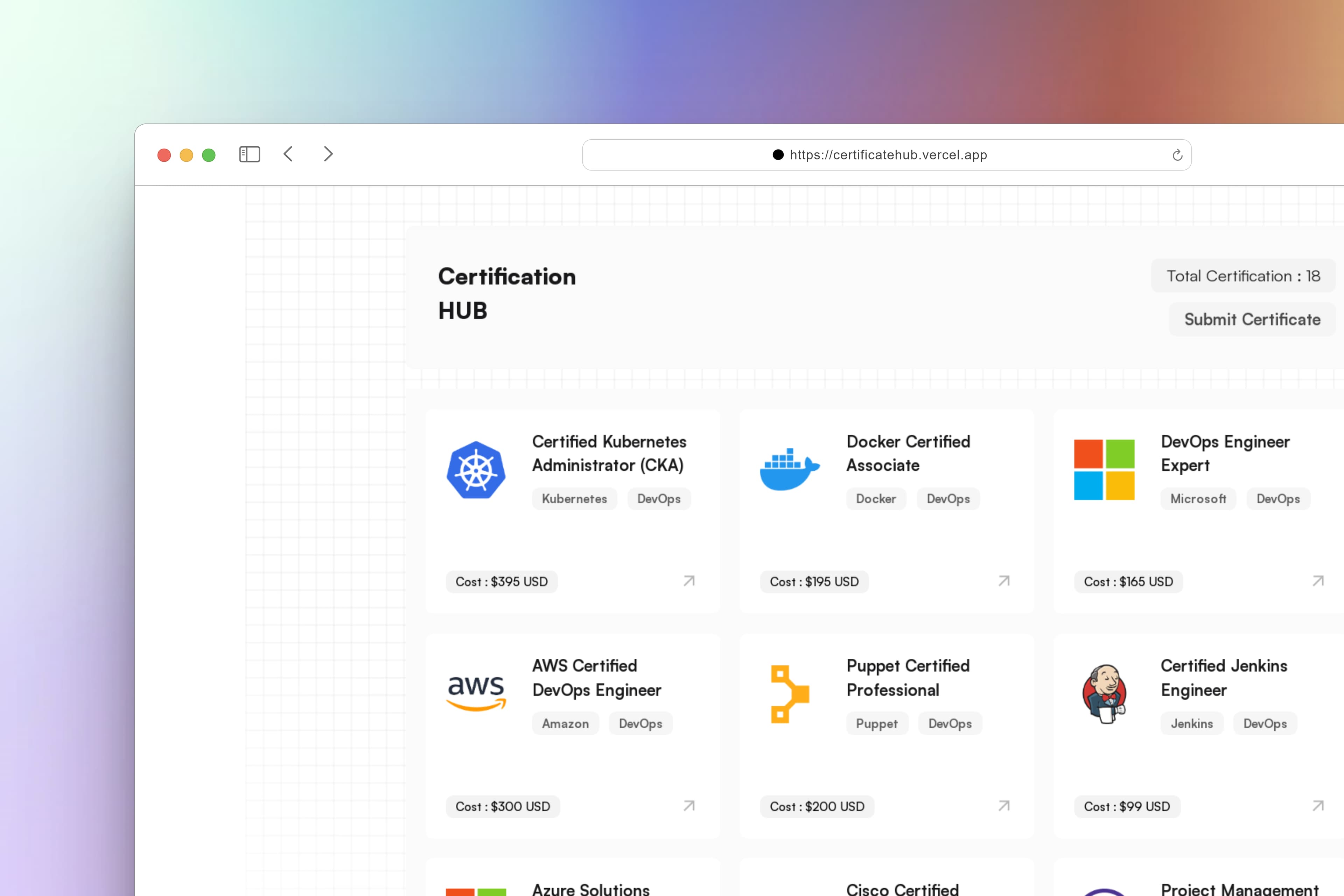The image size is (1344, 896).
Task: Select the DevOps tag on the Jenkins card
Action: 1265,723
